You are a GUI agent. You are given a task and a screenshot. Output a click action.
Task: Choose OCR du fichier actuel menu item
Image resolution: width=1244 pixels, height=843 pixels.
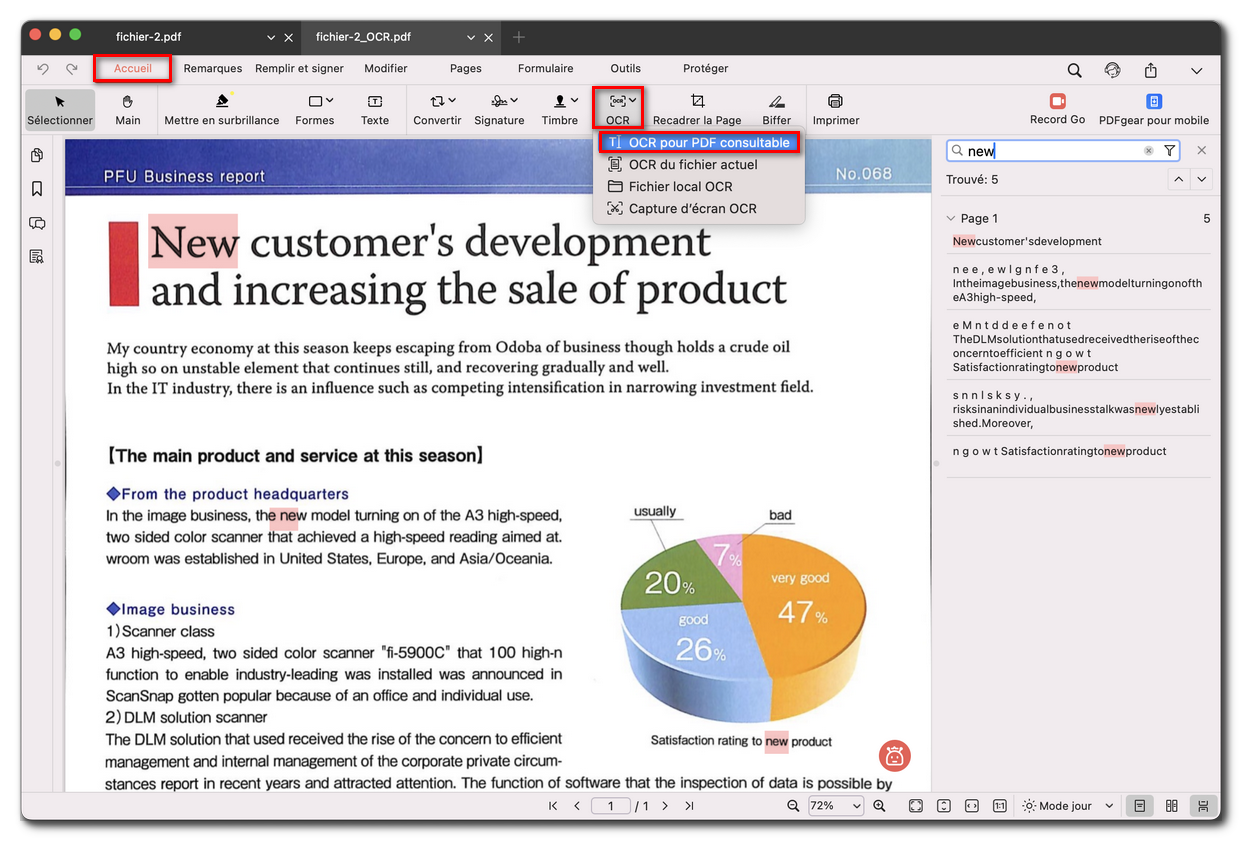(692, 165)
